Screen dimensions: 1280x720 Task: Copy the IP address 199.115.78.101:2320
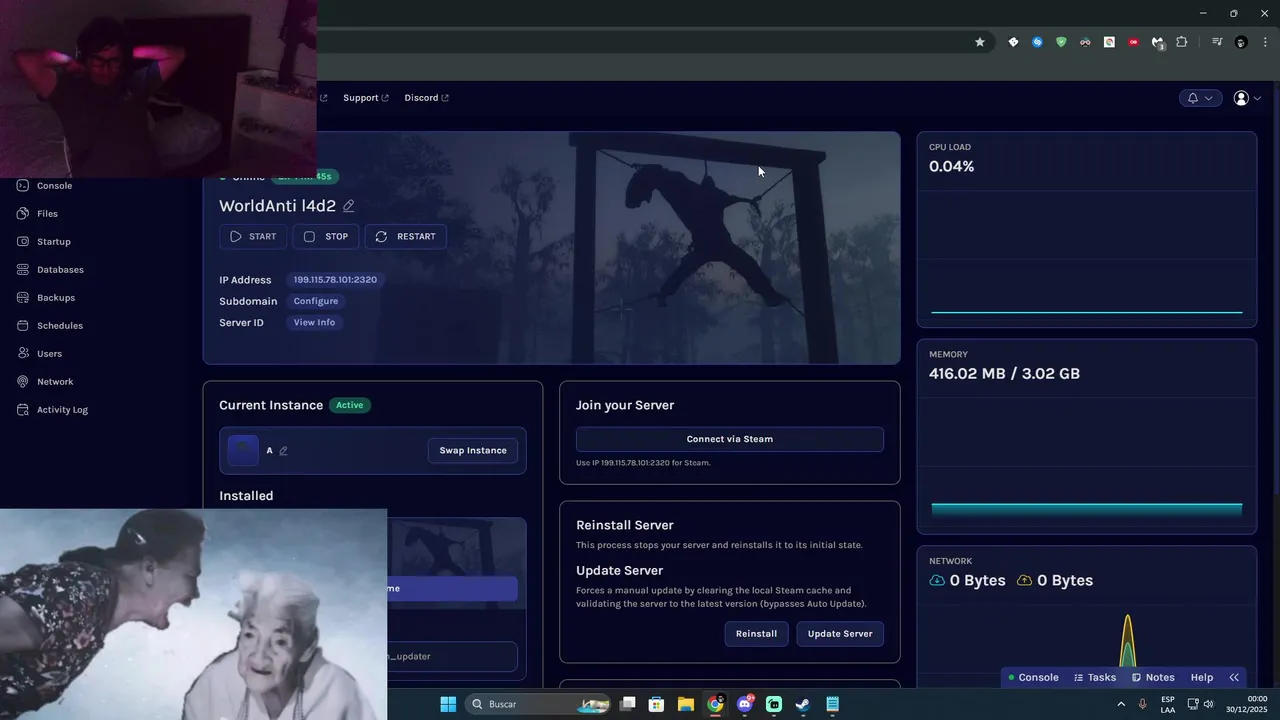pyautogui.click(x=335, y=280)
